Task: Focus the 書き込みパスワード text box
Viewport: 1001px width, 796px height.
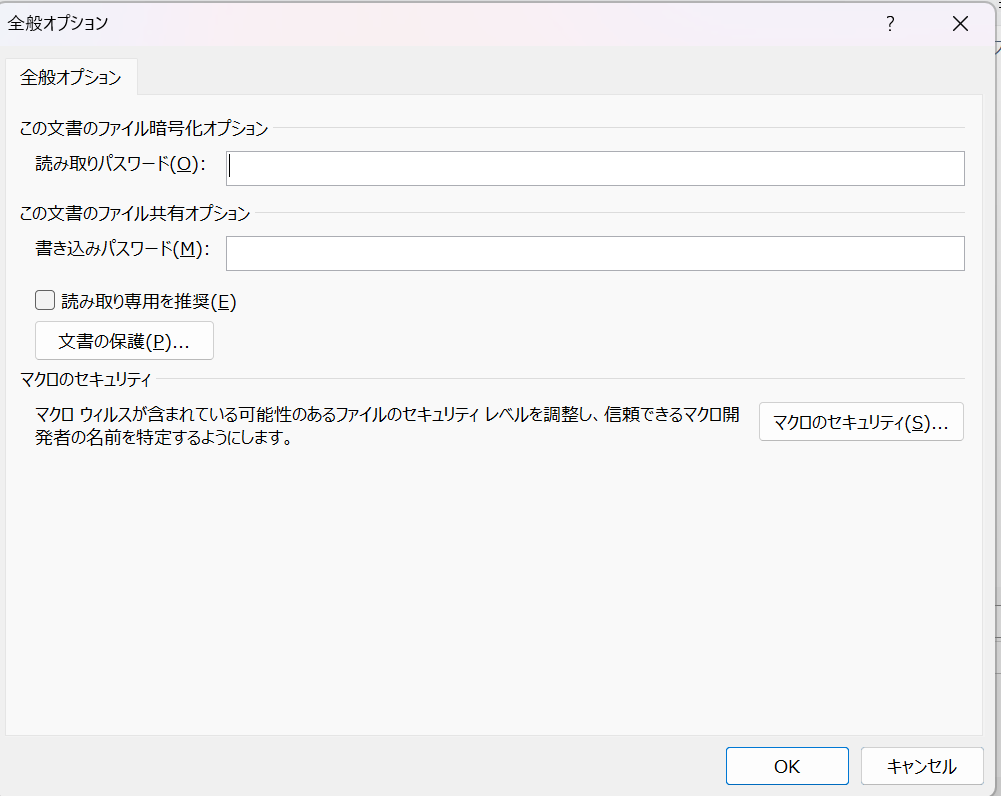Action: coord(595,253)
